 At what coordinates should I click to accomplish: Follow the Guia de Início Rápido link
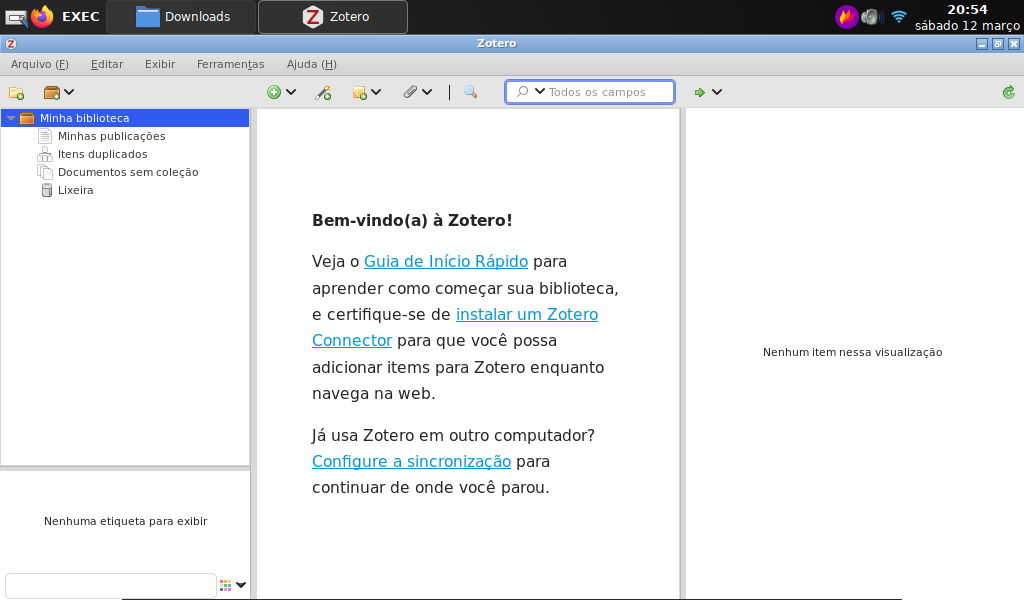445,261
